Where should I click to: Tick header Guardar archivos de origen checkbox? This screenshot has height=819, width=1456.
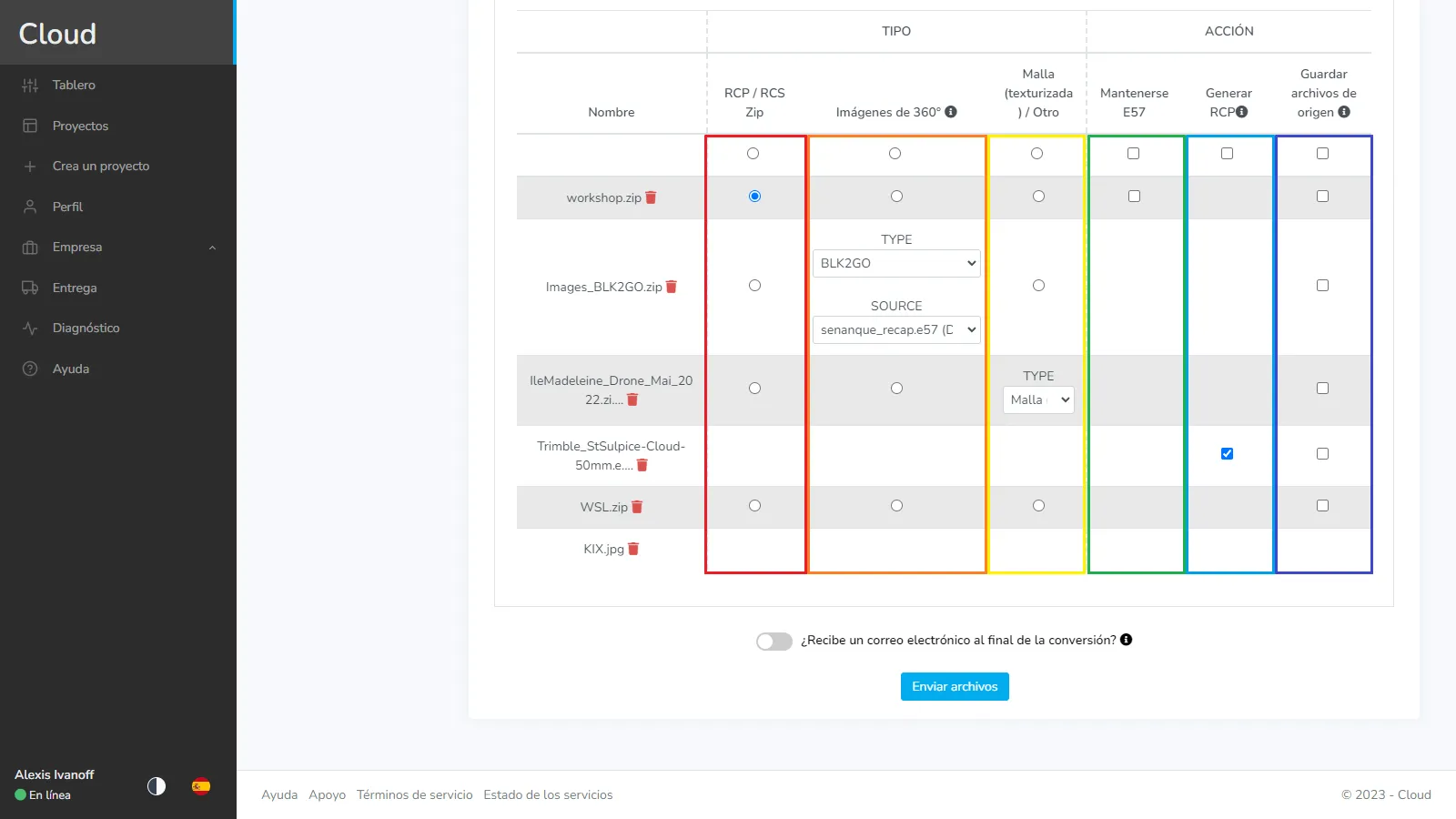(x=1322, y=154)
